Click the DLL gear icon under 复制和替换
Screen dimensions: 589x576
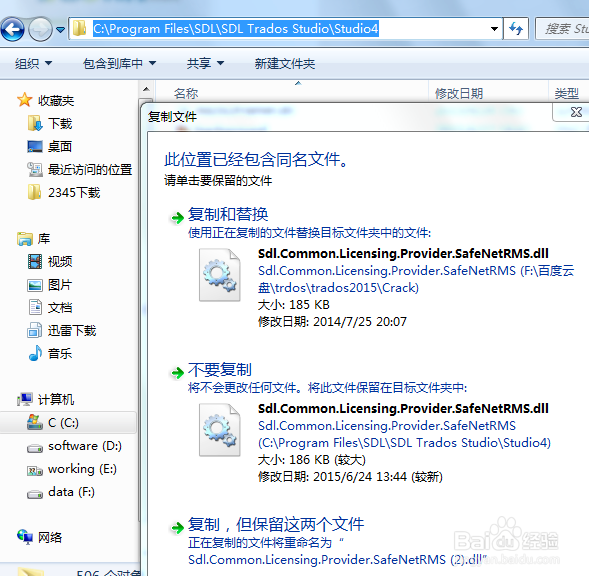(220, 275)
